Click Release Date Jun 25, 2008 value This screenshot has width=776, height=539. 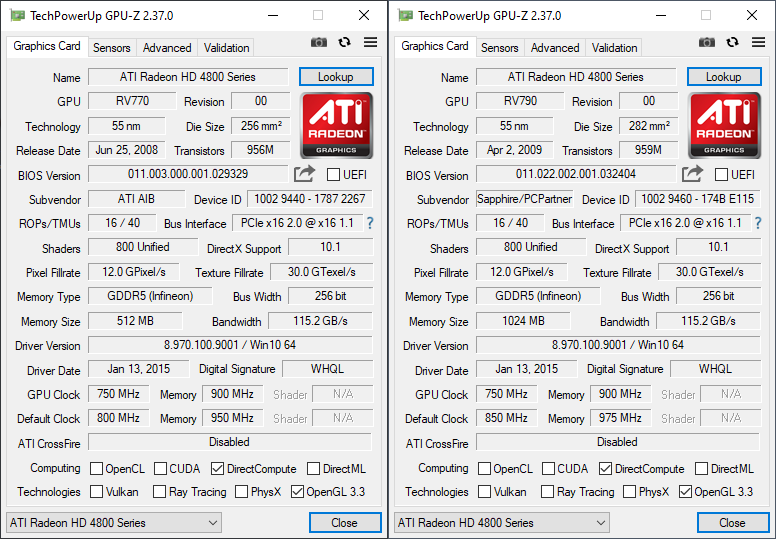[127, 150]
